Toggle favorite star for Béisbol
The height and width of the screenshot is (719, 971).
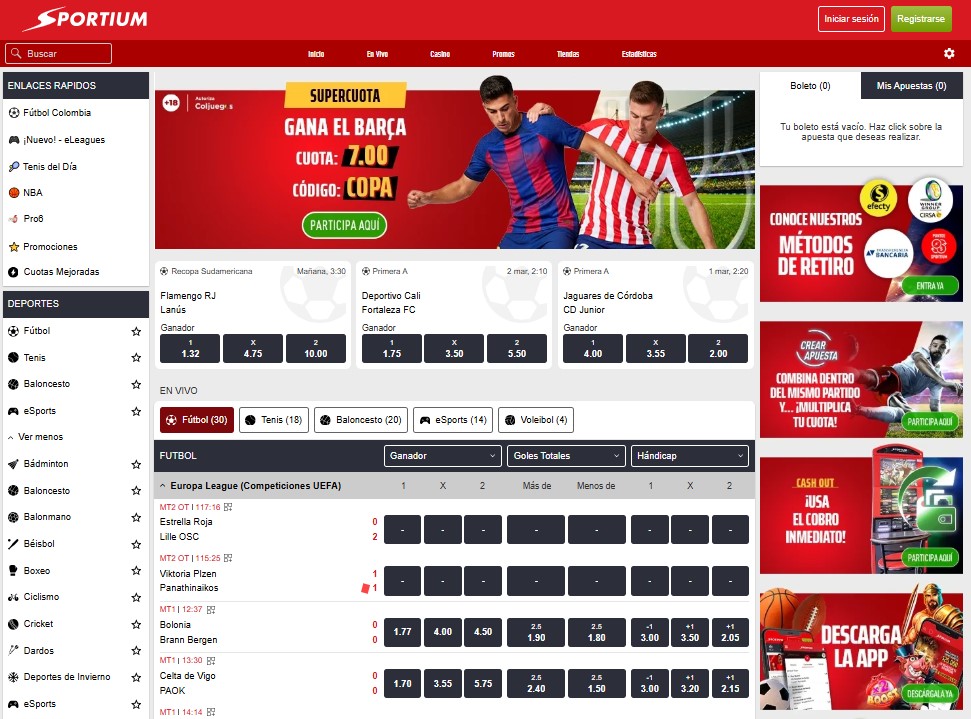coord(136,544)
